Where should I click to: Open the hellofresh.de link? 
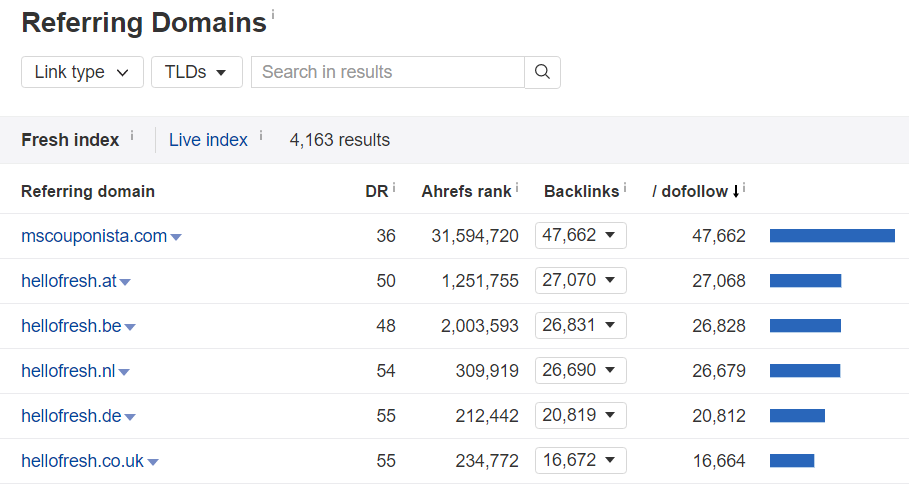point(71,415)
